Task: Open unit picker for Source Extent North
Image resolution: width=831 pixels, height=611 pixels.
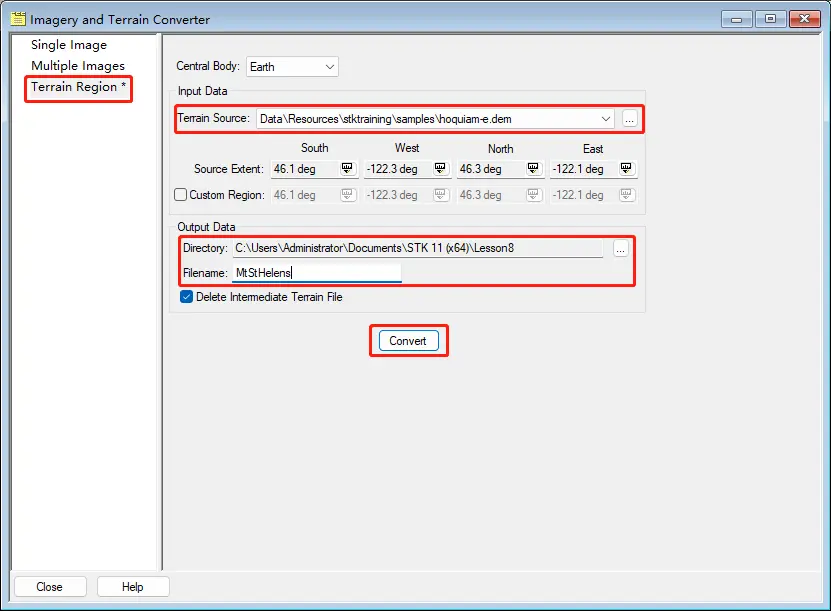Action: click(x=533, y=169)
